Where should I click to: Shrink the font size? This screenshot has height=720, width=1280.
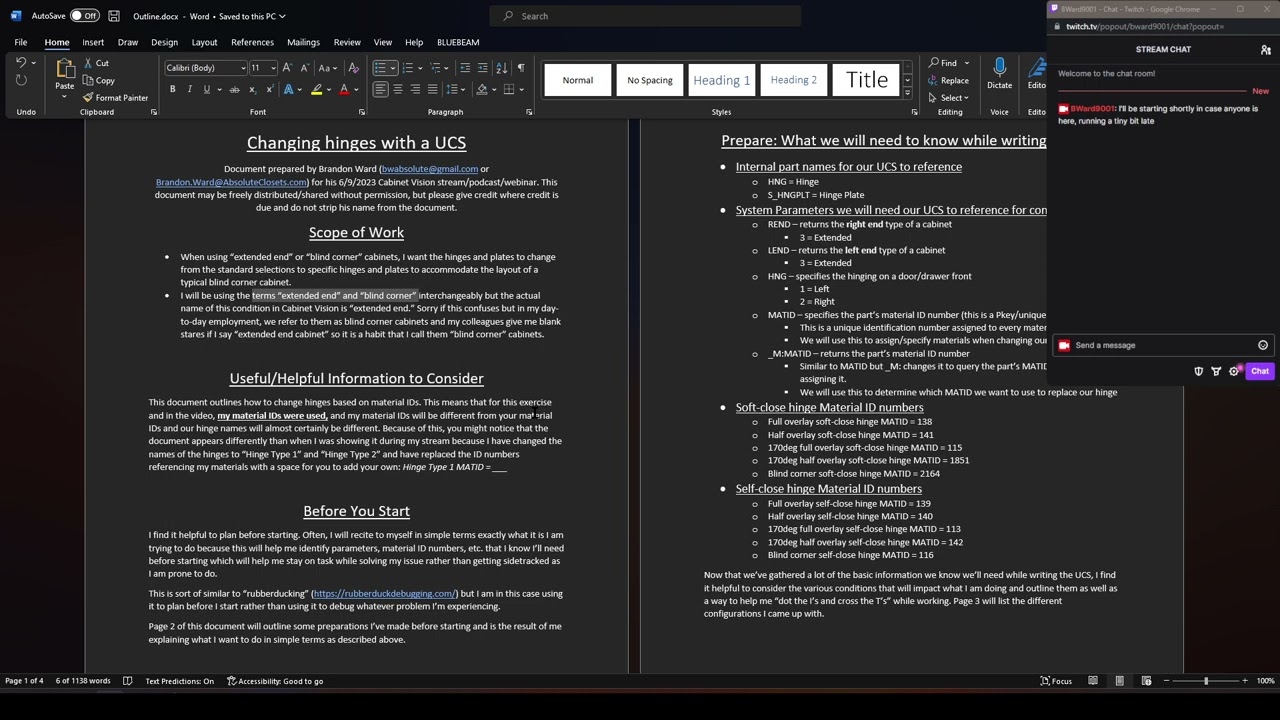click(303, 68)
